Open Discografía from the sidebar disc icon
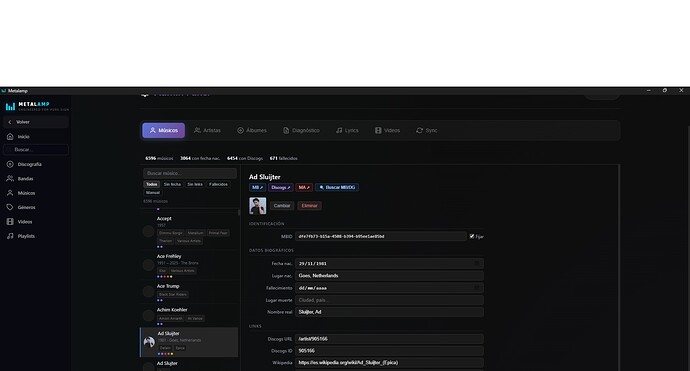Screen dimensions: 690x371 point(10,164)
